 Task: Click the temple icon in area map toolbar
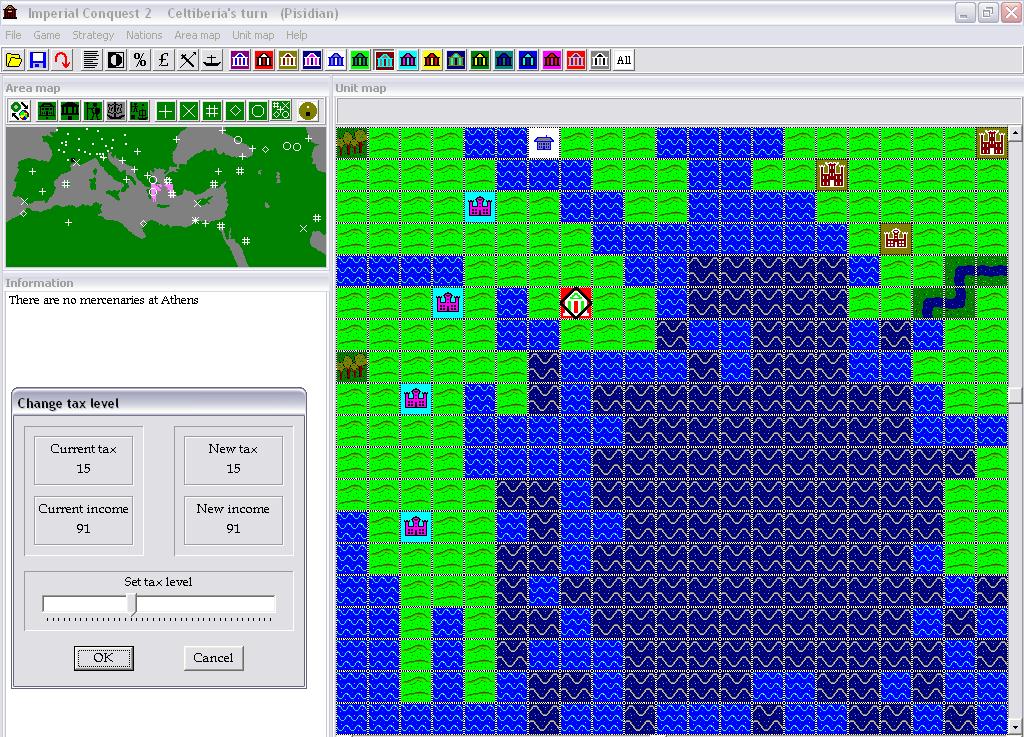pos(70,111)
